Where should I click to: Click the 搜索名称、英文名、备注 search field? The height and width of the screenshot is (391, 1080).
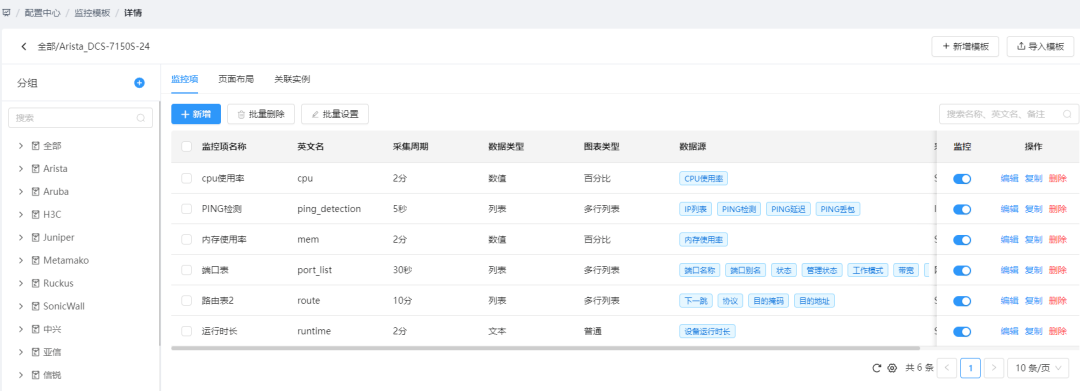pyautogui.click(x=1009, y=114)
